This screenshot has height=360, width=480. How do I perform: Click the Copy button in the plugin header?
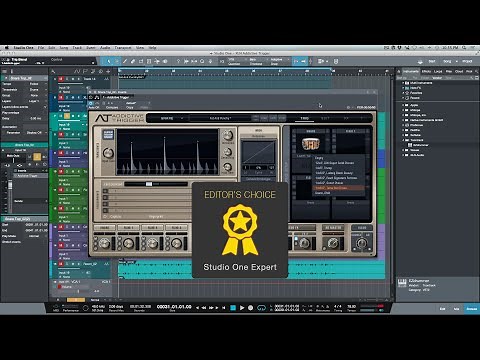130,107
